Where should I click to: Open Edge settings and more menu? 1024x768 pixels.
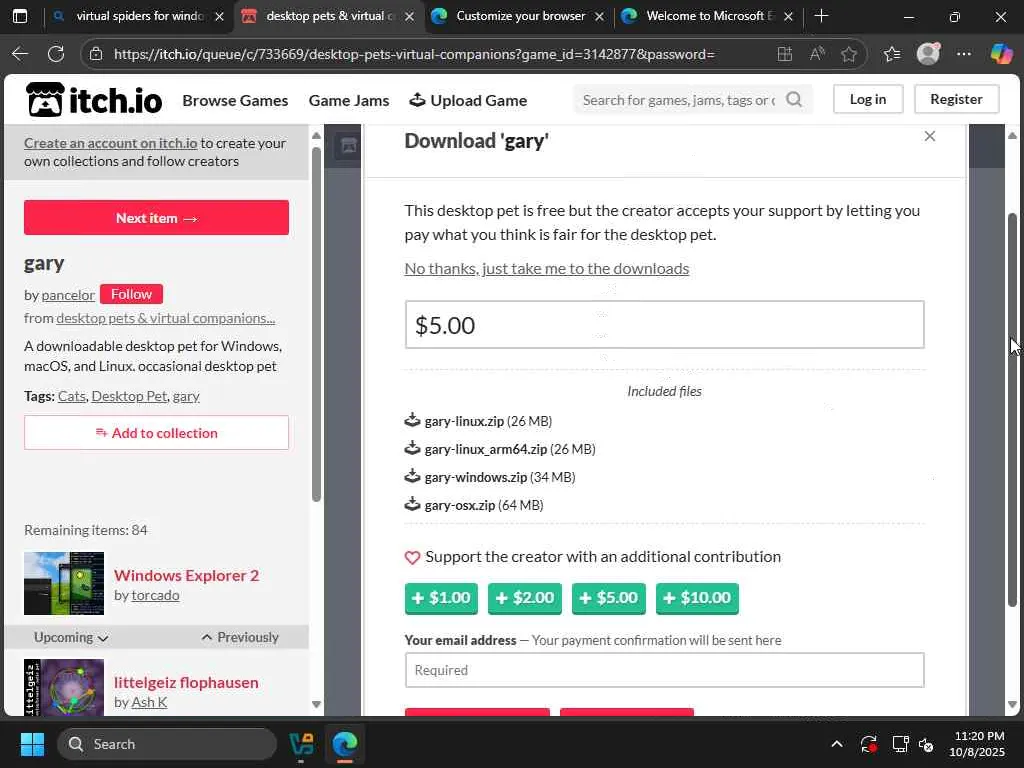pyautogui.click(x=964, y=54)
